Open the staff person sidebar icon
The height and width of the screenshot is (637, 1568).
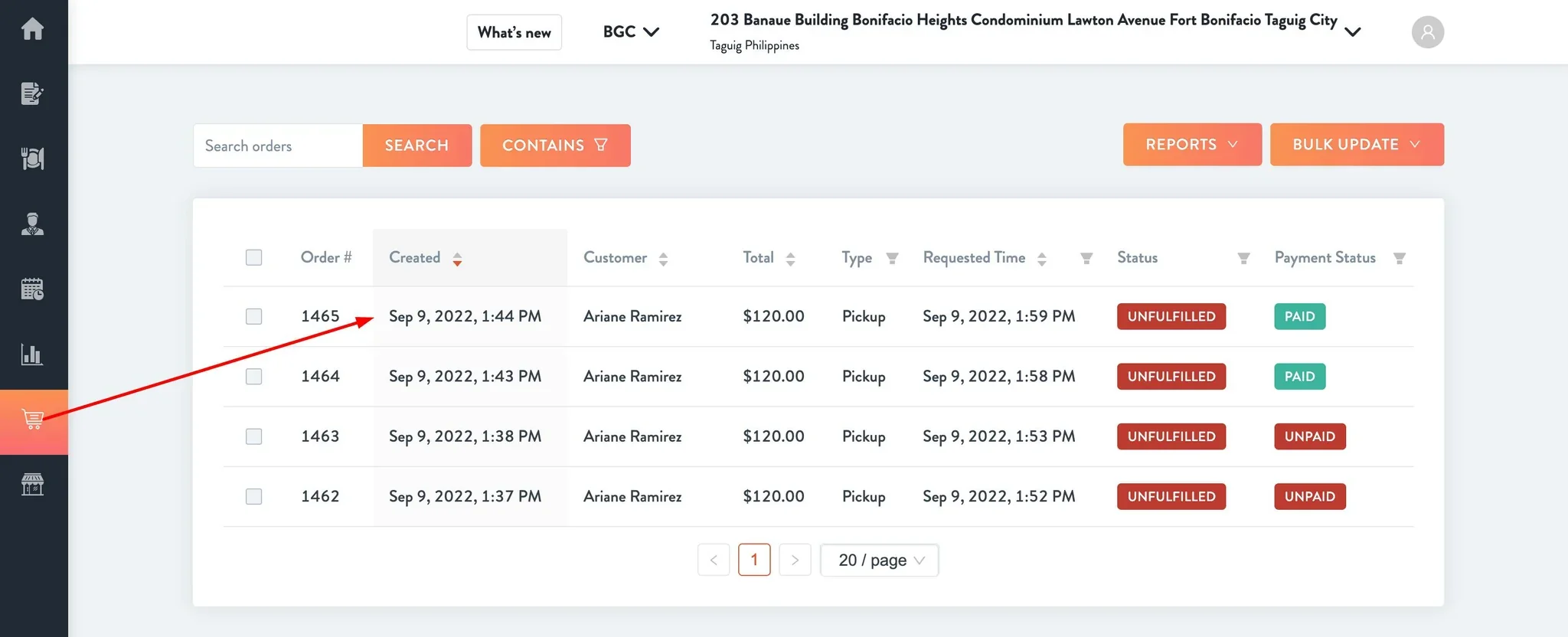click(x=32, y=224)
